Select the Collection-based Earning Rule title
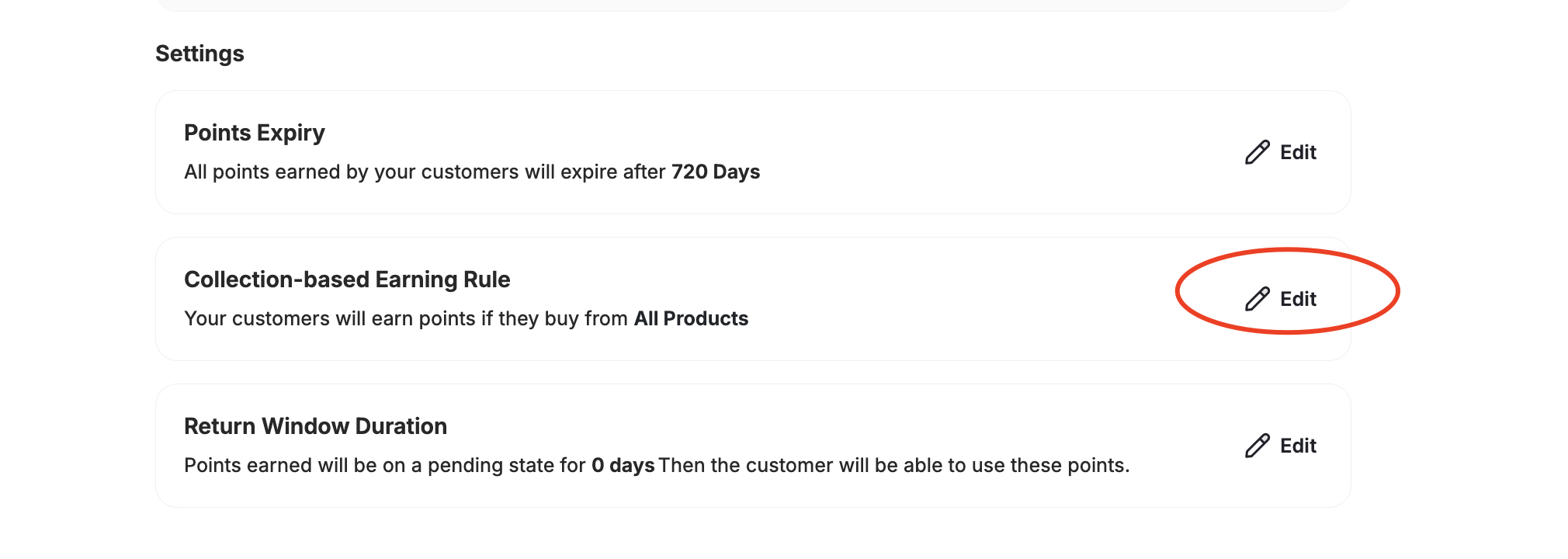The height and width of the screenshot is (559, 1568). [x=347, y=279]
